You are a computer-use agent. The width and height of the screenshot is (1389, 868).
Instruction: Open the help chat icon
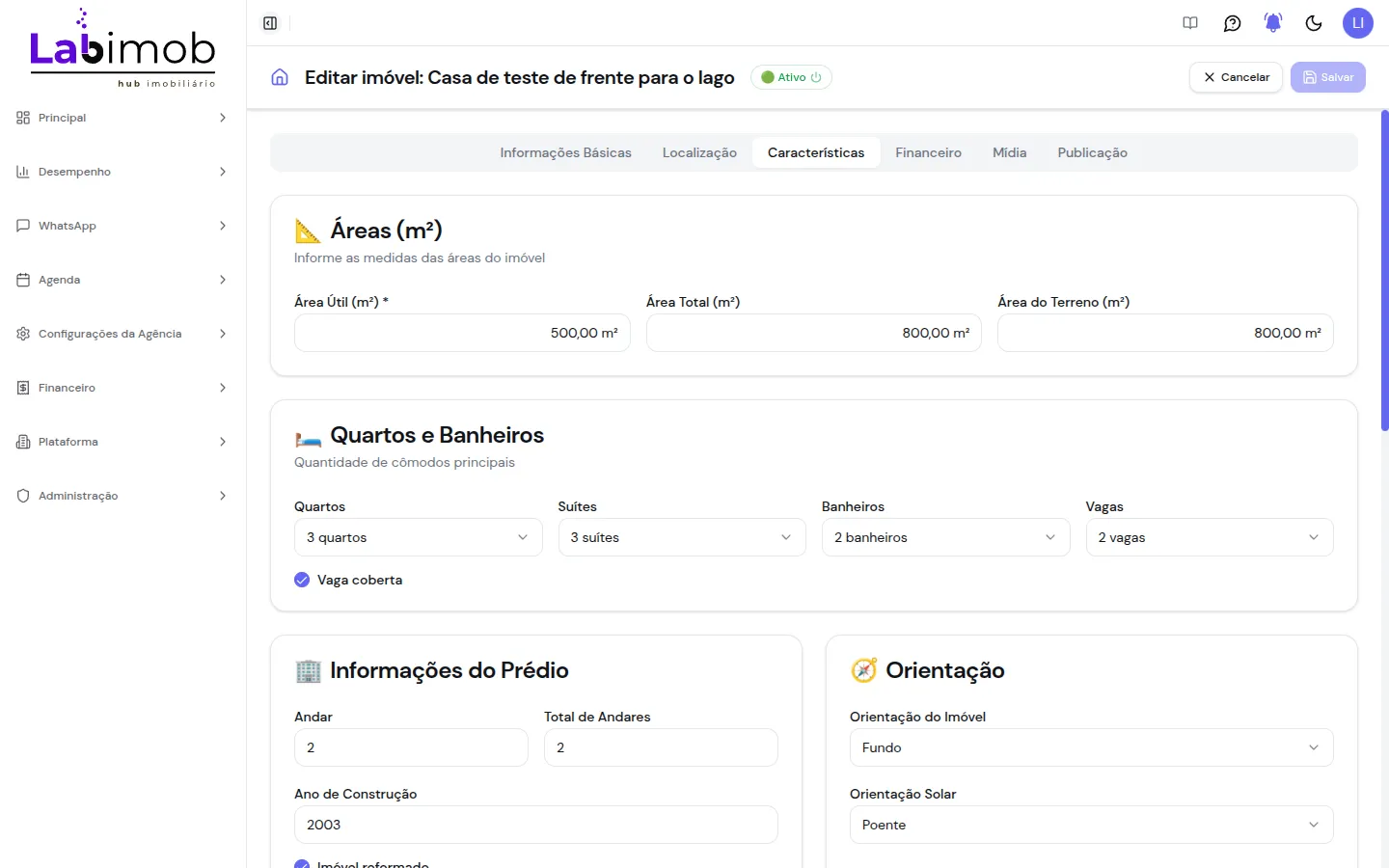click(x=1232, y=23)
